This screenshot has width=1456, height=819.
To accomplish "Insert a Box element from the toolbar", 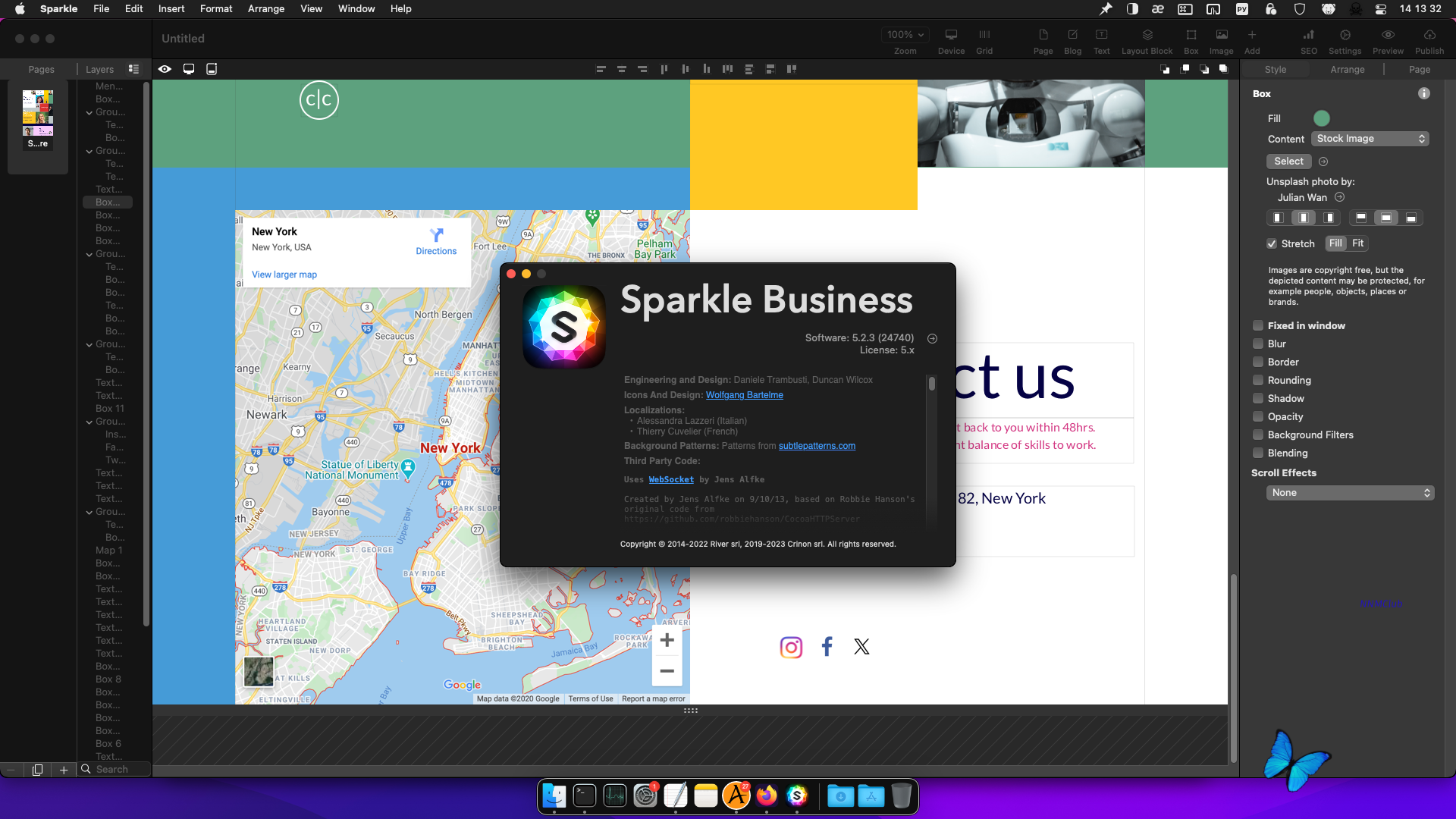I will (x=1191, y=41).
